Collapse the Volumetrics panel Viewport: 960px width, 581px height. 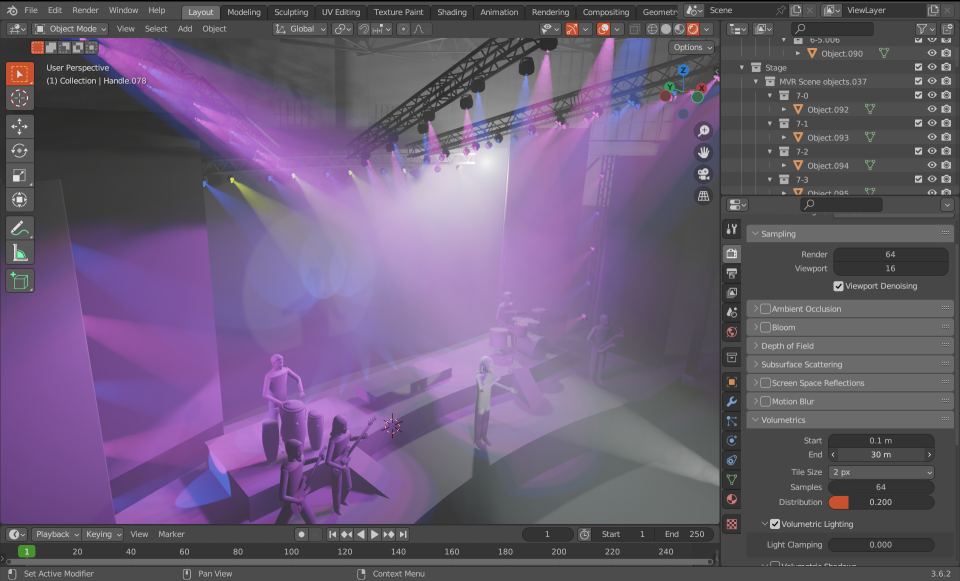click(x=756, y=420)
